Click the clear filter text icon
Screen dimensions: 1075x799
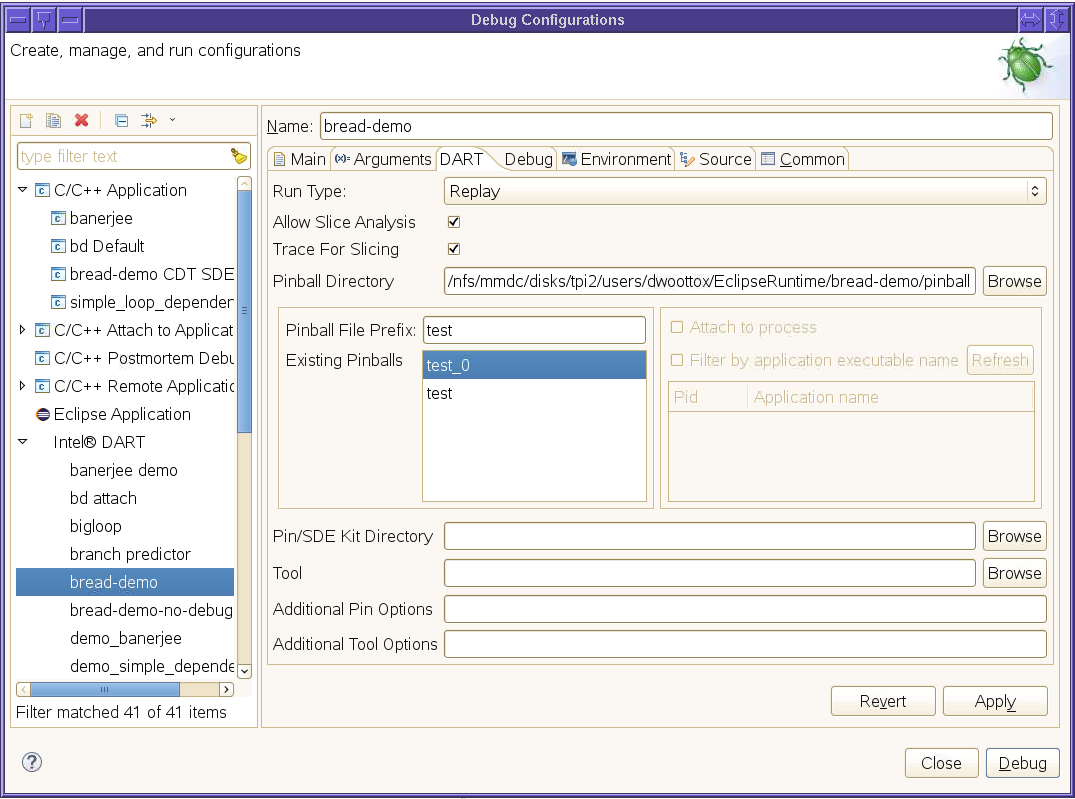pos(238,156)
